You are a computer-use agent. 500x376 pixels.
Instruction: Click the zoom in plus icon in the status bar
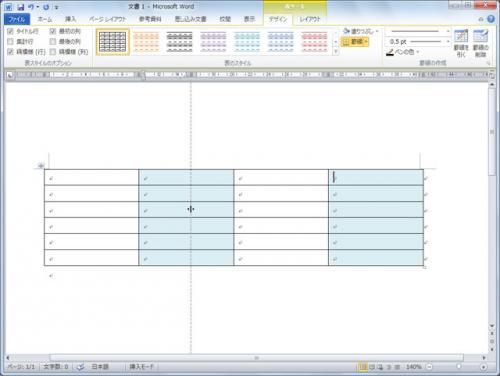tap(483, 367)
